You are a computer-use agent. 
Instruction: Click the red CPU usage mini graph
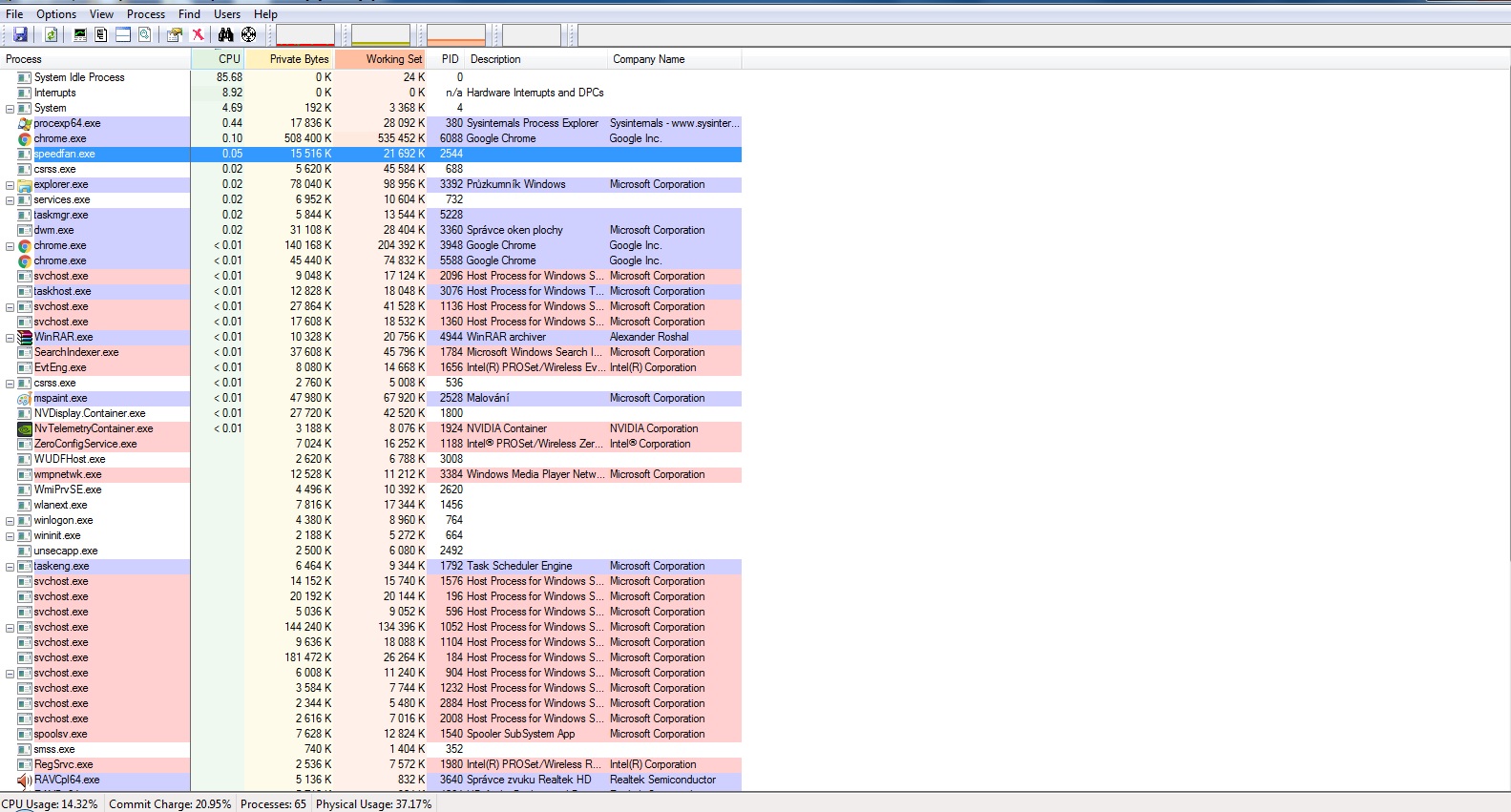click(305, 35)
